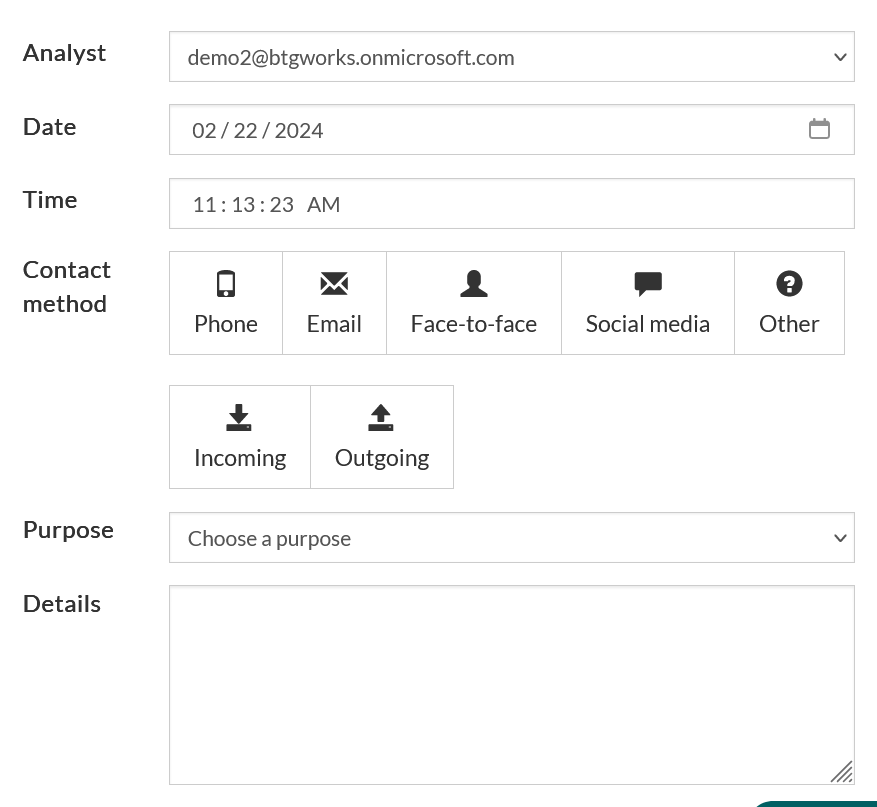Viewport: 877px width, 807px height.
Task: Select Phone as the contact method
Action: (x=226, y=303)
